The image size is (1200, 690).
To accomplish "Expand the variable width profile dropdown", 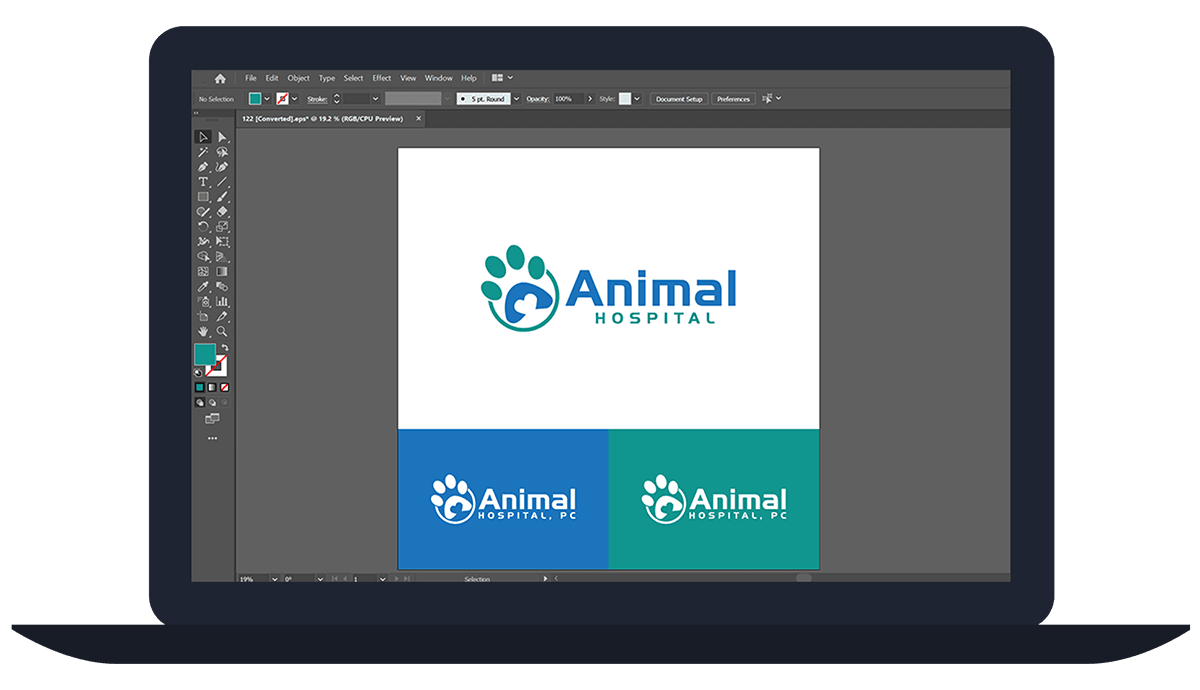I will [447, 98].
